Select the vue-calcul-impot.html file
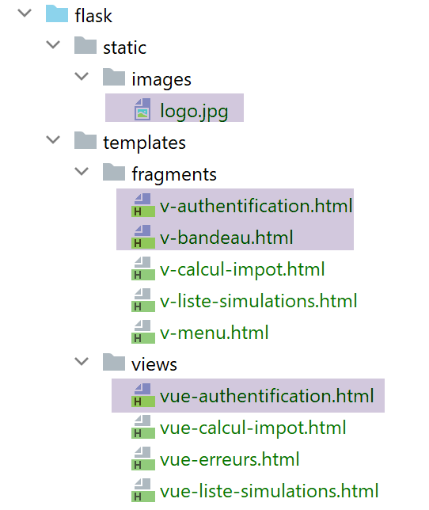This screenshot has width=429, height=510. tap(253, 428)
